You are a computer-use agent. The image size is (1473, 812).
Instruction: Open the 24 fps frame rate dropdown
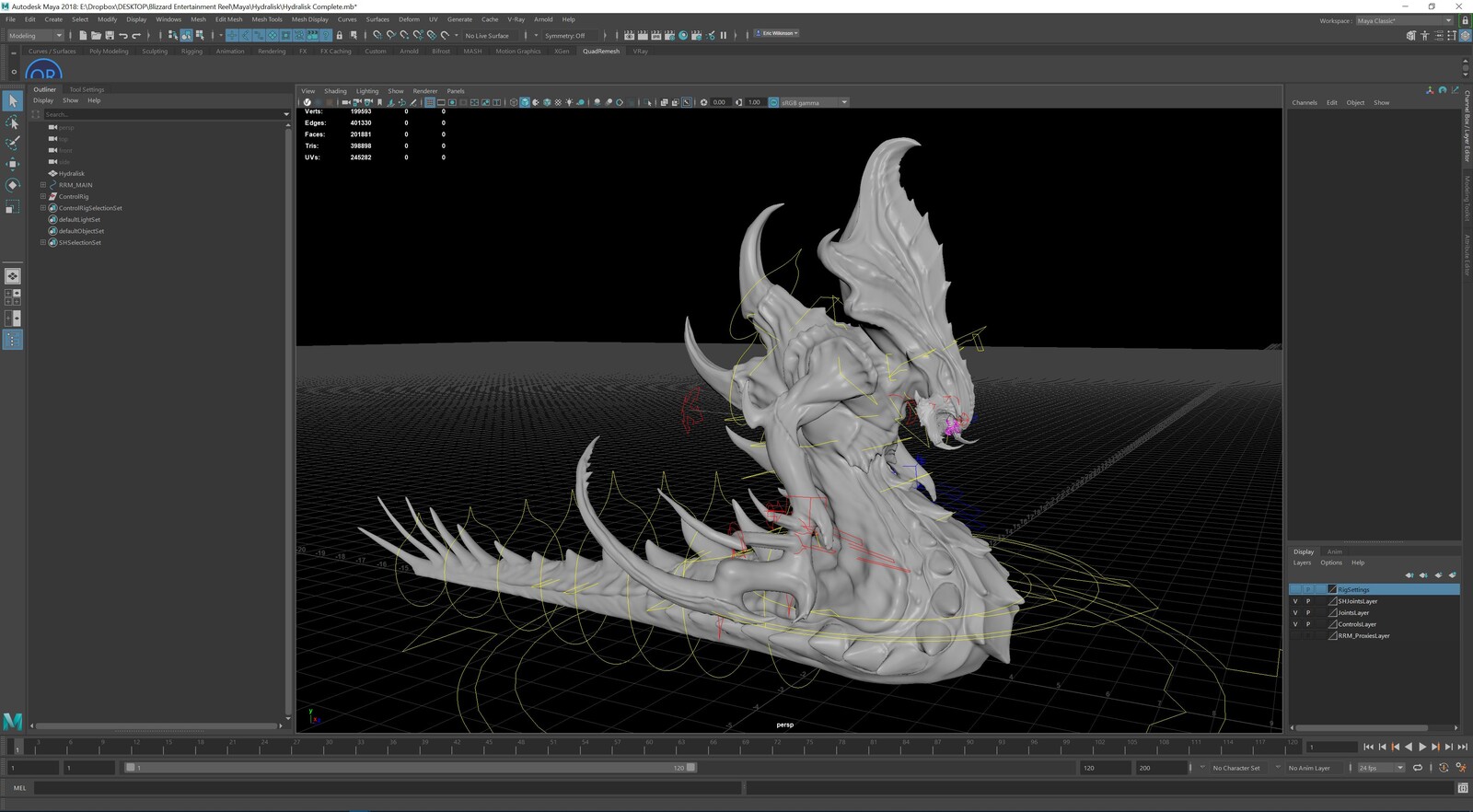pos(1381,768)
